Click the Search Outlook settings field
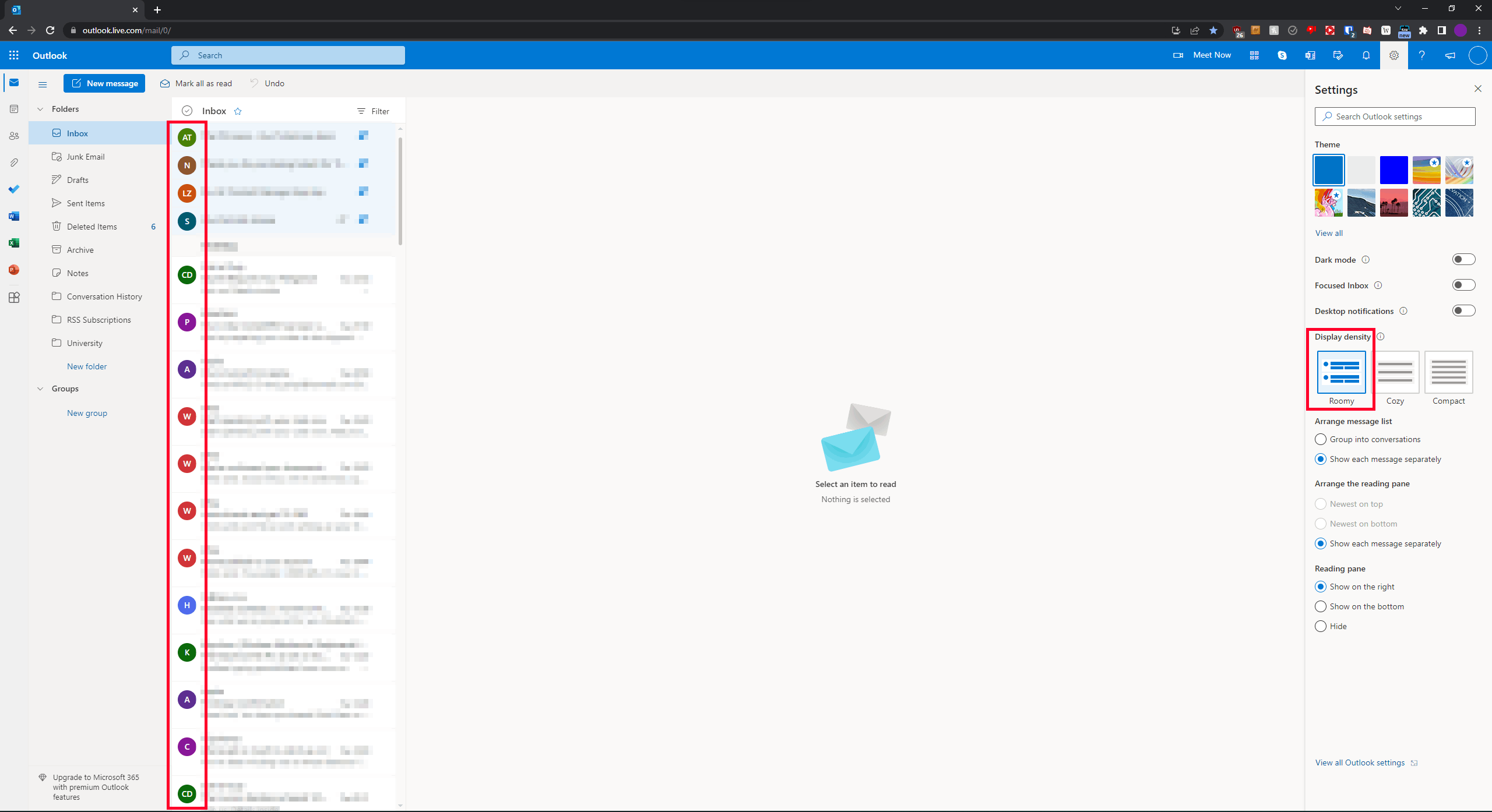The width and height of the screenshot is (1492, 812). pyautogui.click(x=1395, y=116)
